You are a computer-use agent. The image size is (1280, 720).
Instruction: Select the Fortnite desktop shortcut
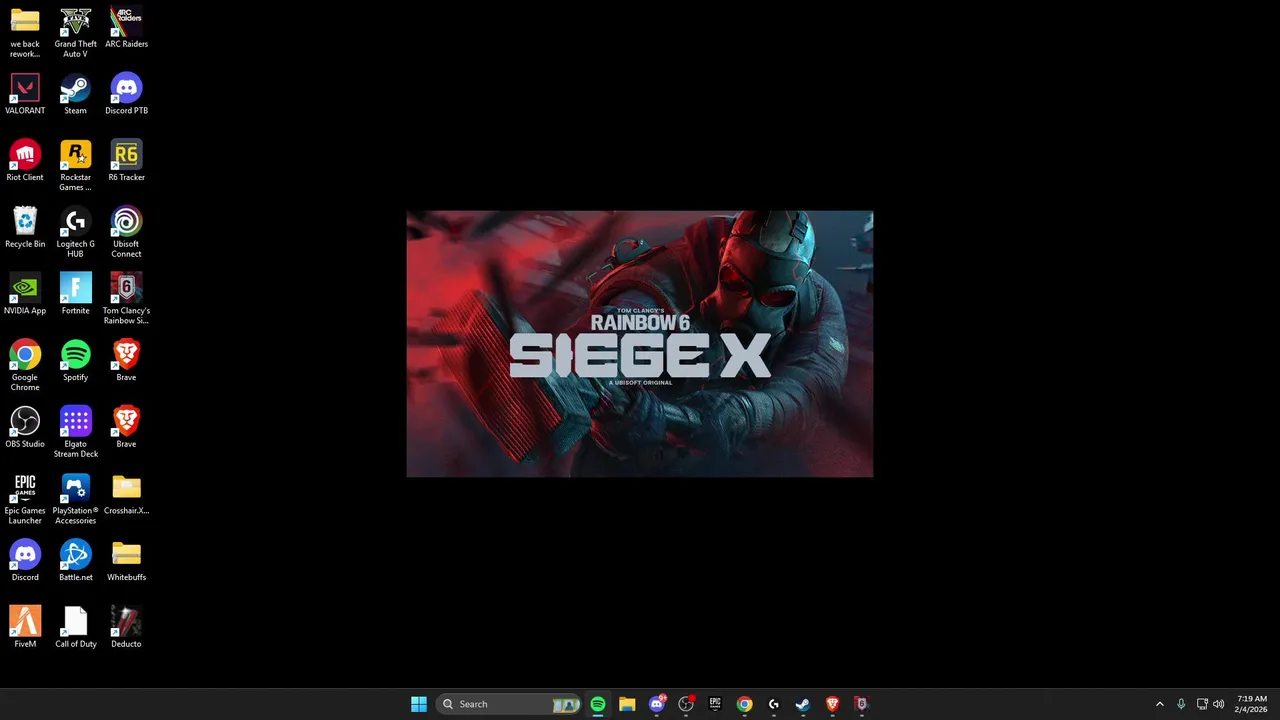tap(75, 294)
